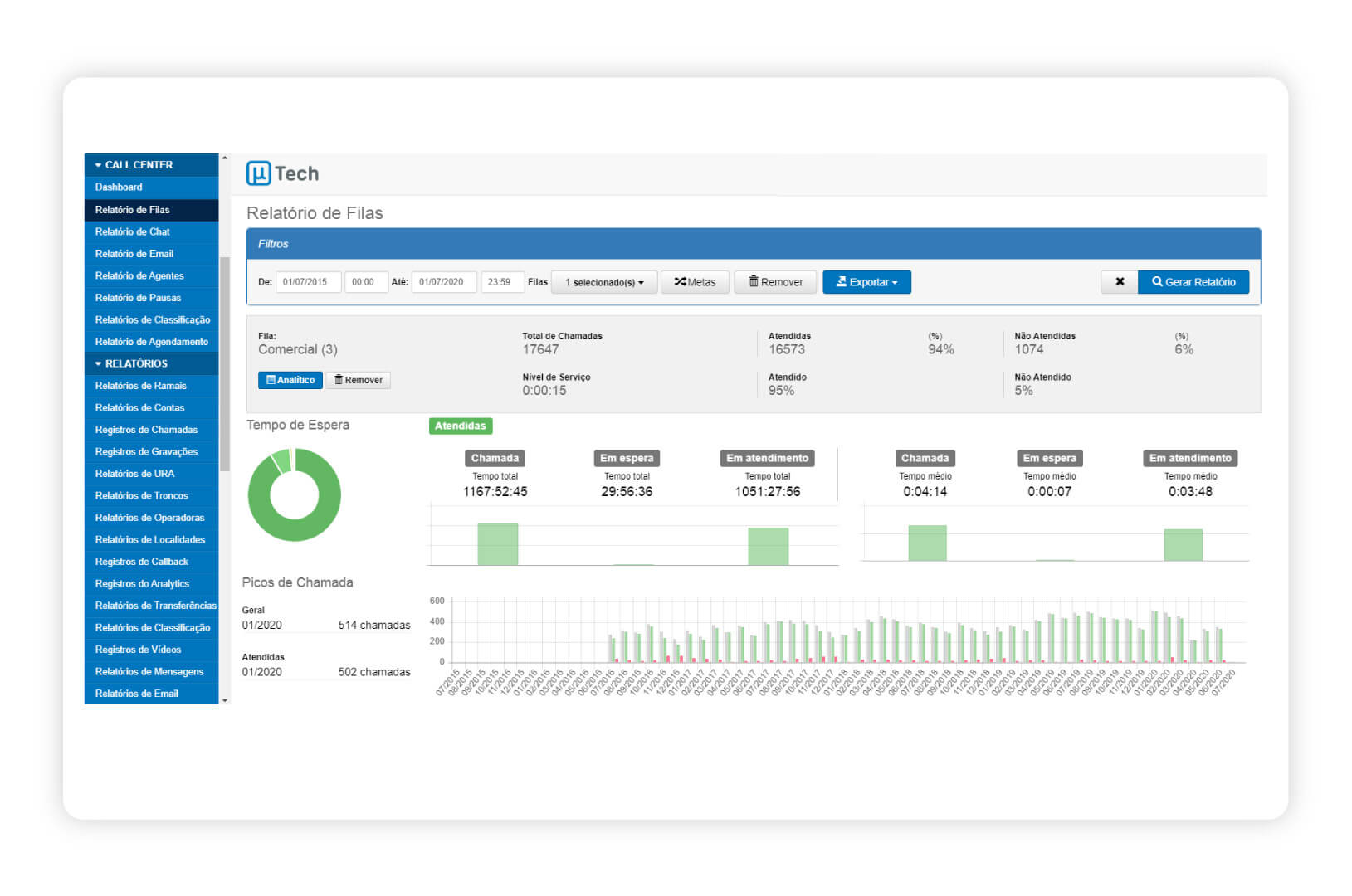Click the Até end time field 23:59
The height and width of the screenshot is (896, 1352).
(x=502, y=282)
